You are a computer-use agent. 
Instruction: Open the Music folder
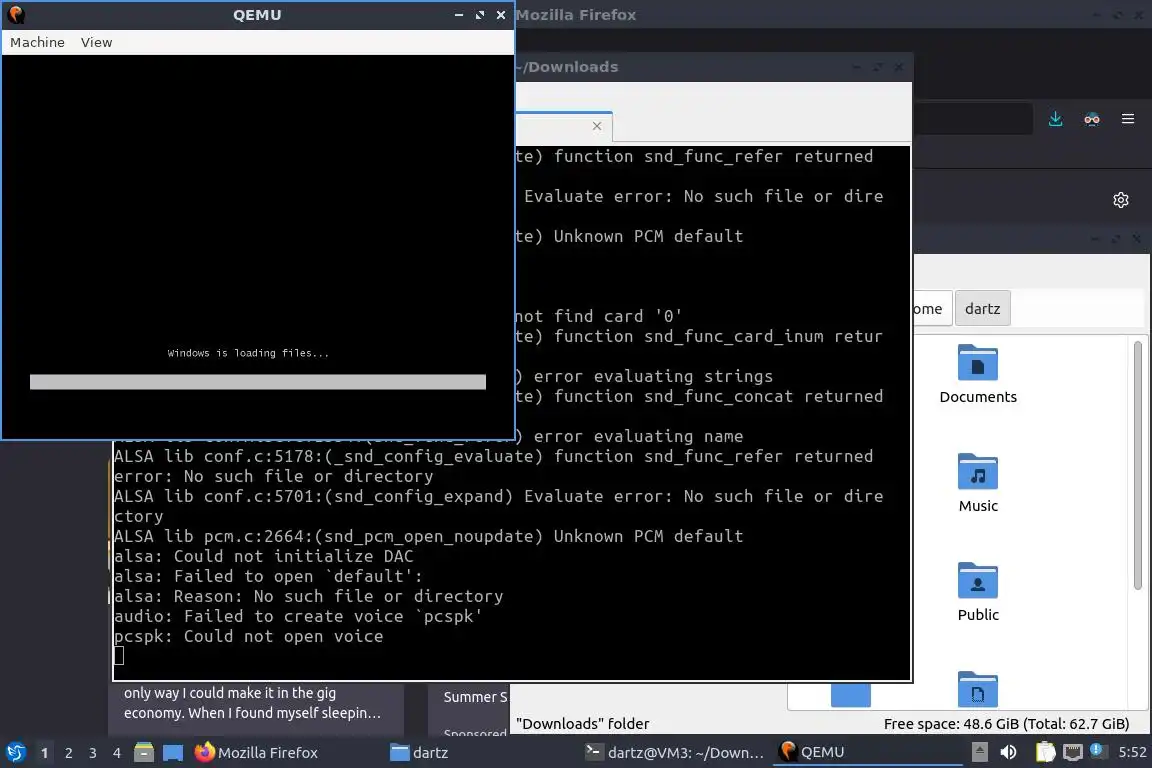coord(978,483)
